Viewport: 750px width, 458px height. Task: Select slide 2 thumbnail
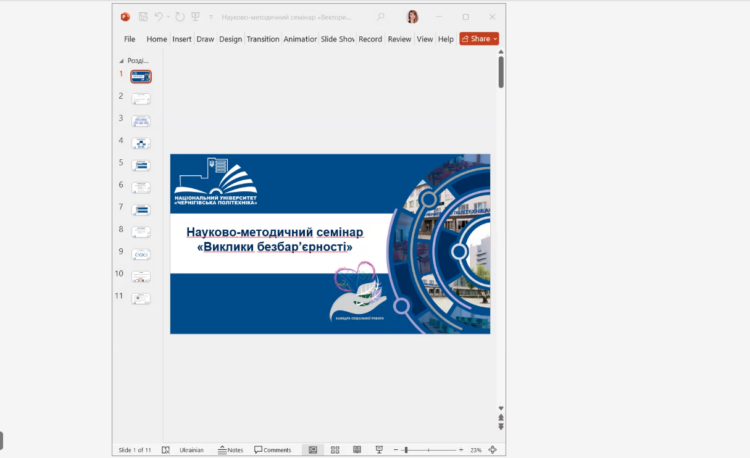pyautogui.click(x=141, y=98)
